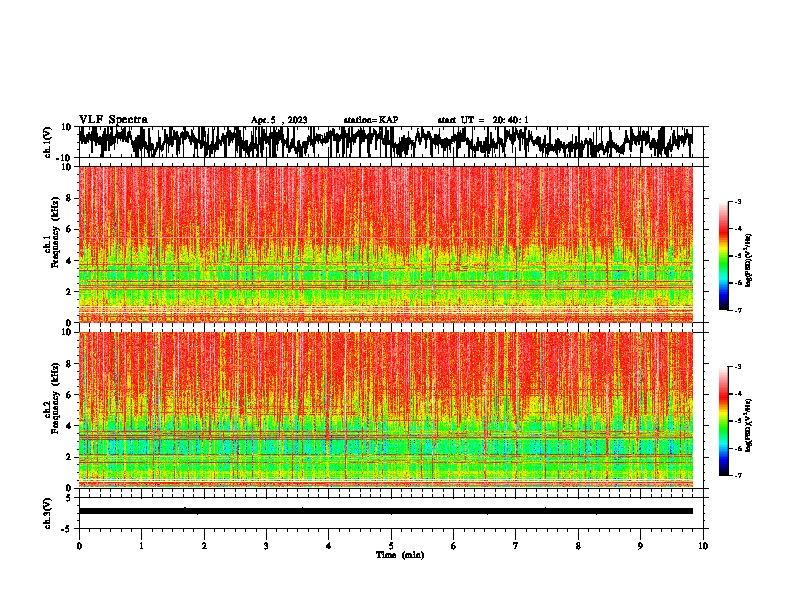This screenshot has width=792, height=612.
Task: Click the "station=KAP" label
Action: [371, 120]
